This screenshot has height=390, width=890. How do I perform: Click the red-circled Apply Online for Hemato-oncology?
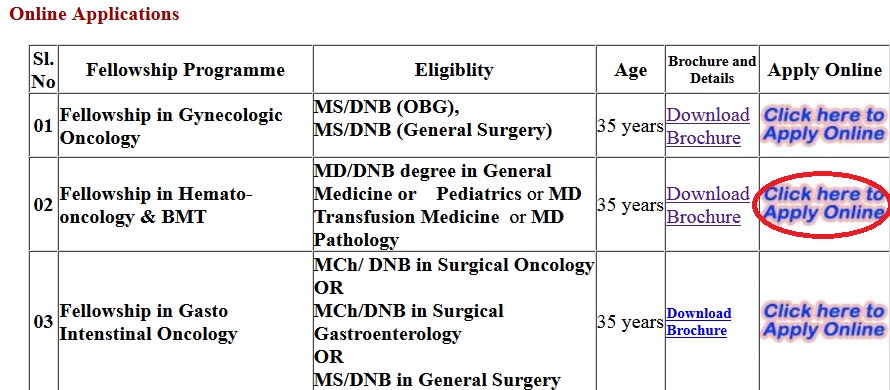tap(824, 204)
